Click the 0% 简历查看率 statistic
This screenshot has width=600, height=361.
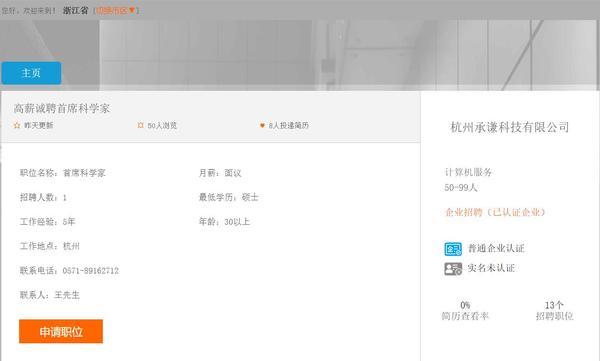click(x=465, y=310)
